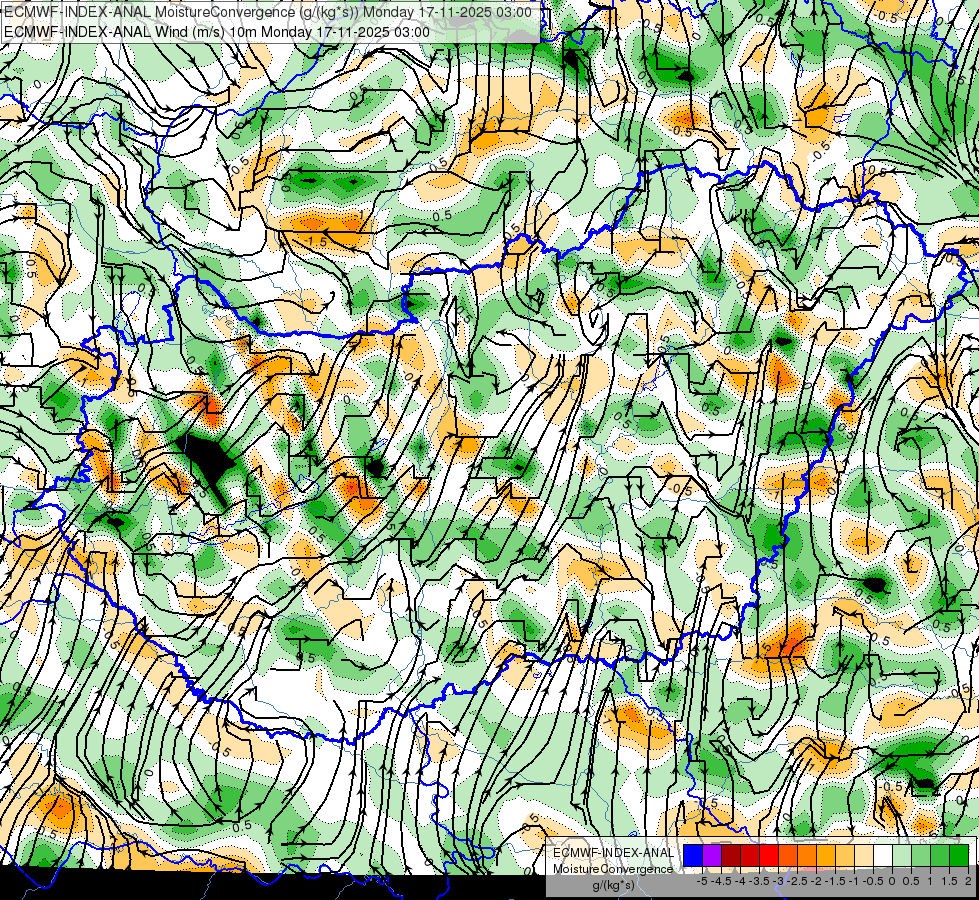
Task: Pick the light green swatch between 0.5 and 1
Action: [x=920, y=855]
